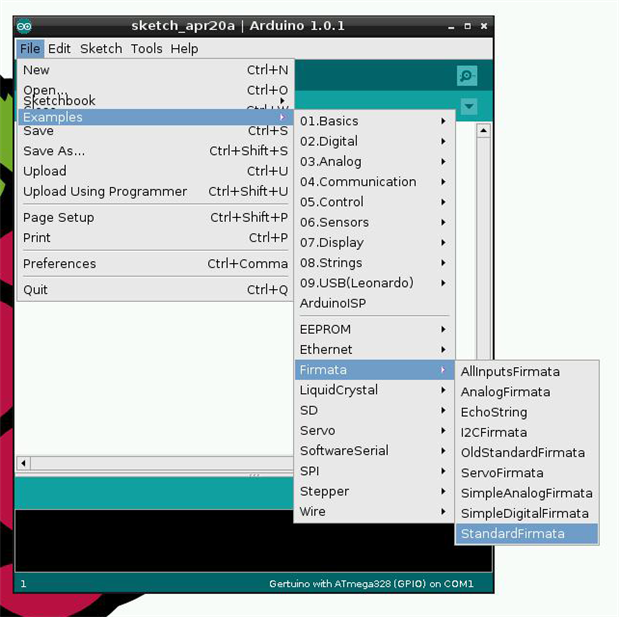Screen dimensions: 619x617
Task: Expand Servo library examples
Action: tap(374, 430)
